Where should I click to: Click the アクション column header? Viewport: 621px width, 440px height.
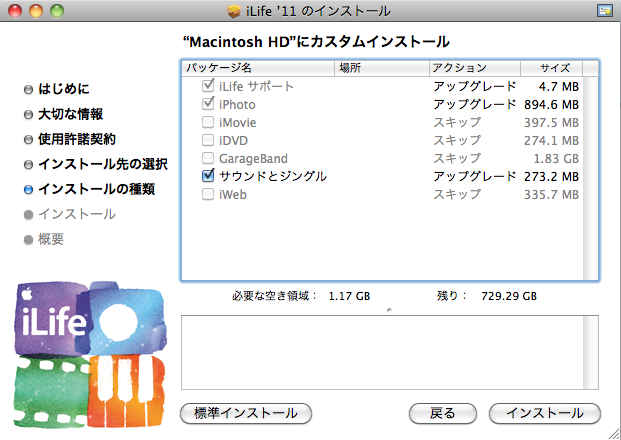point(475,68)
